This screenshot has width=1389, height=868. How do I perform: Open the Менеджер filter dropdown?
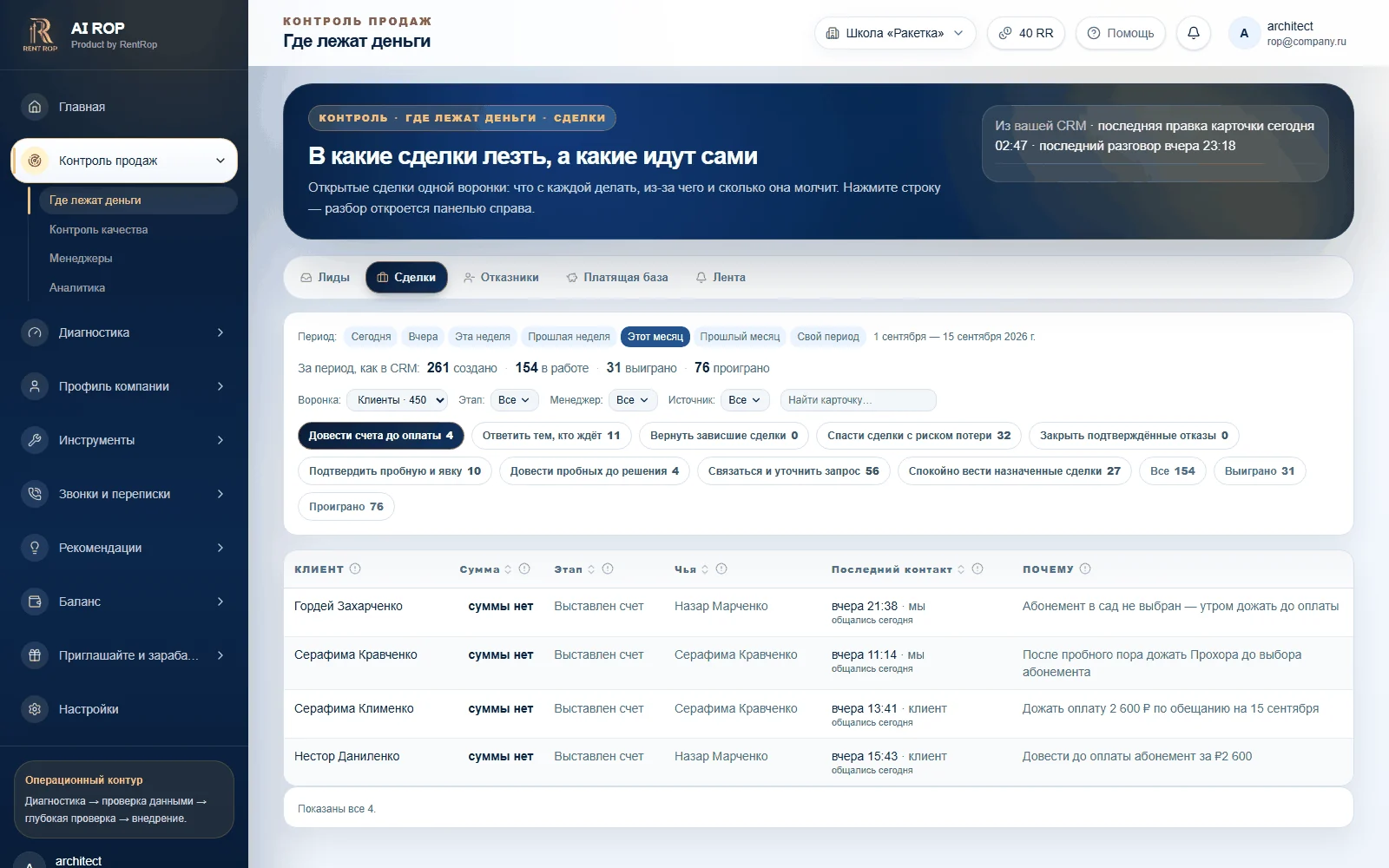coord(633,400)
